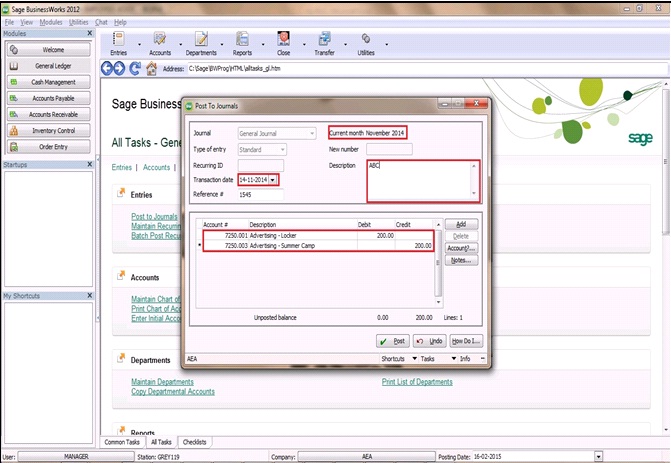Open the Utilities menu
This screenshot has width=671, height=463.
(78, 22)
